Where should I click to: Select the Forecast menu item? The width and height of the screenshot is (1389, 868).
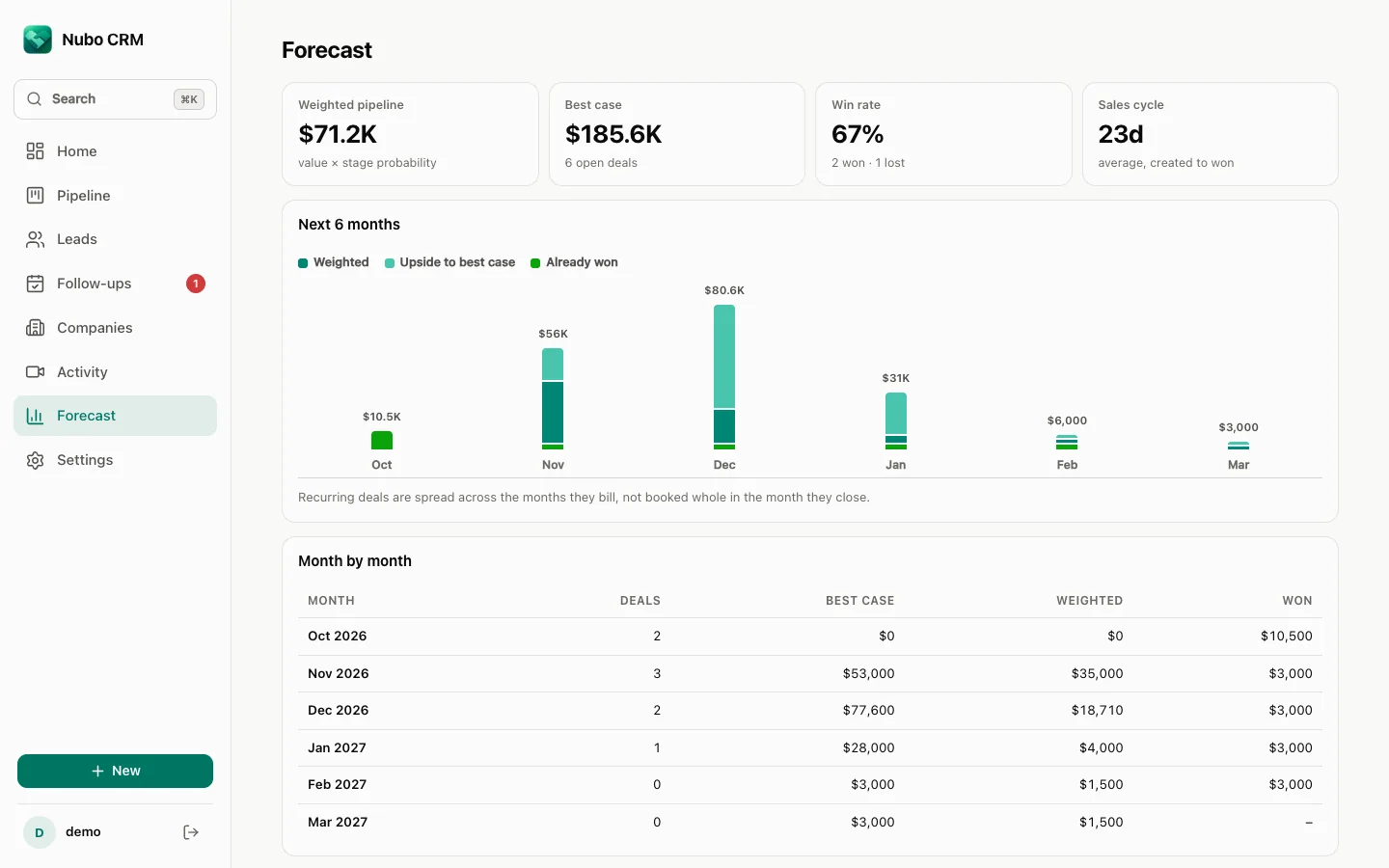point(115,416)
